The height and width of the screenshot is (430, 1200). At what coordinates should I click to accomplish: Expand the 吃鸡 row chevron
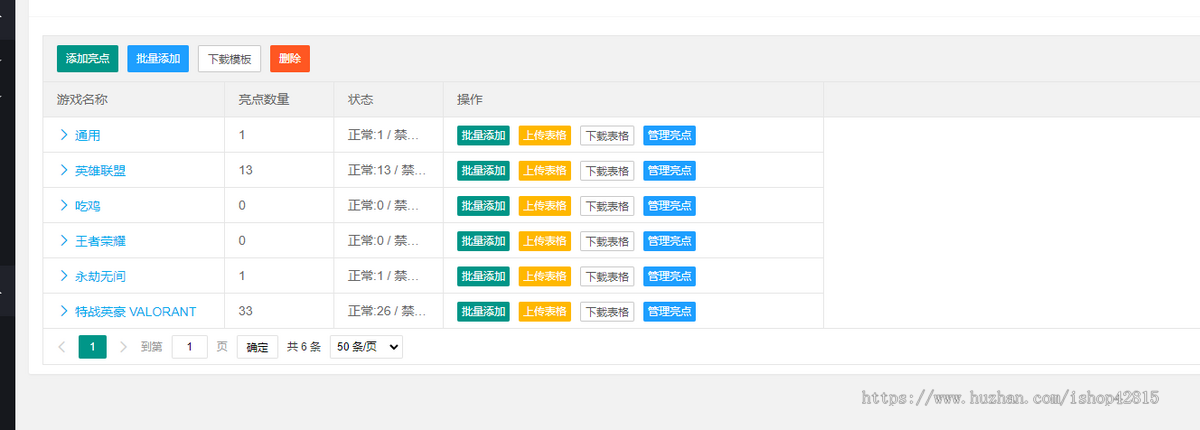63,205
